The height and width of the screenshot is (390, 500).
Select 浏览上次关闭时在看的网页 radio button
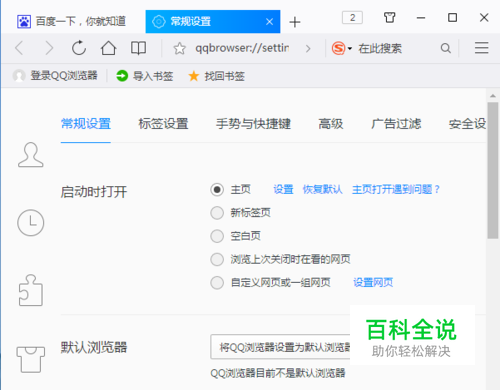tap(217, 259)
